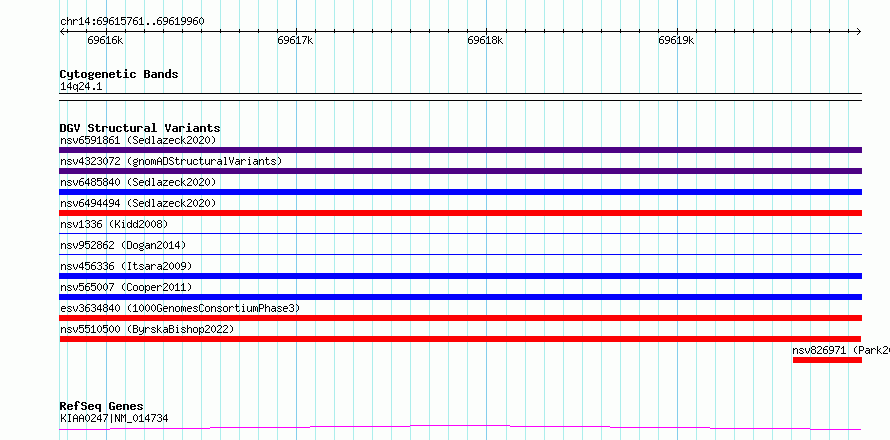The image size is (890, 440).
Task: Click the nsv5510500 (ByrskaBishop2022) label
Action: point(147,329)
